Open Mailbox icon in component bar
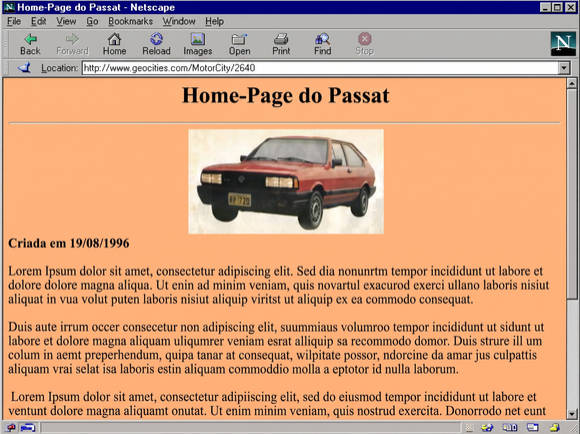This screenshot has width=580, height=434. point(510,428)
